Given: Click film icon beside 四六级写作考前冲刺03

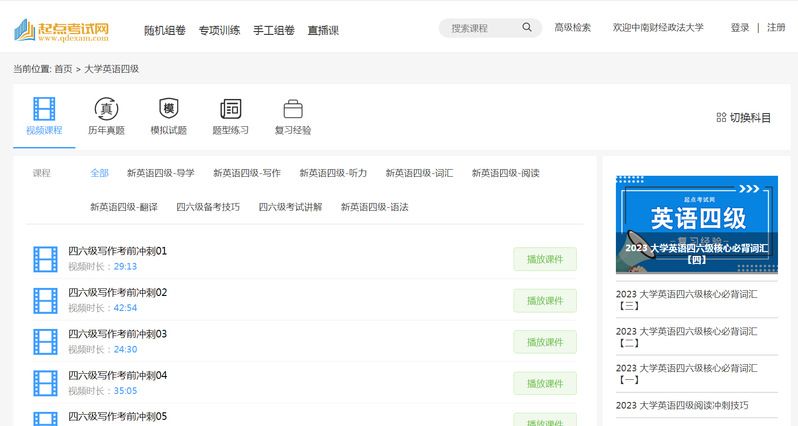Looking at the screenshot, I should tap(45, 342).
